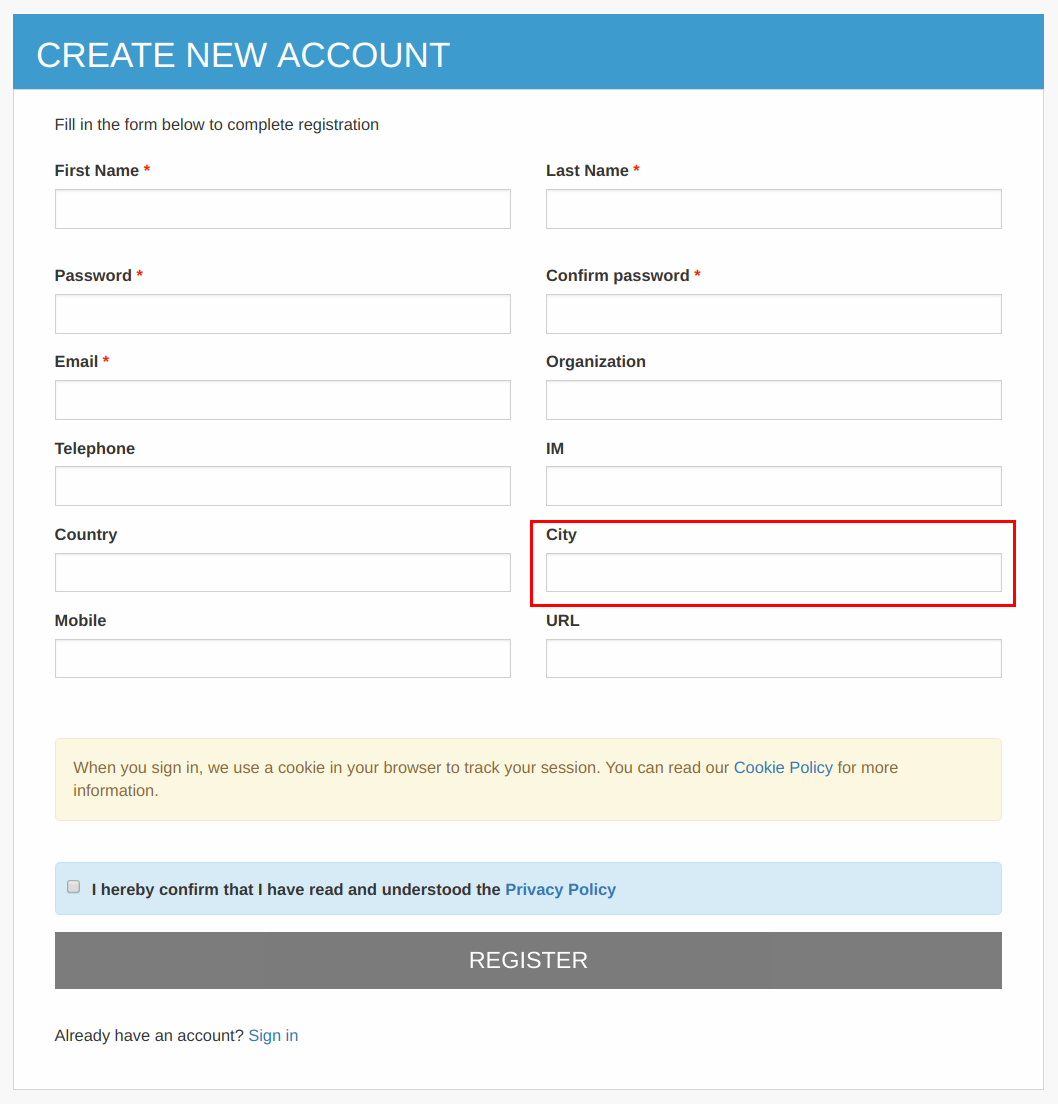Click the First Name input field
The width and height of the screenshot is (1058, 1104).
point(282,208)
